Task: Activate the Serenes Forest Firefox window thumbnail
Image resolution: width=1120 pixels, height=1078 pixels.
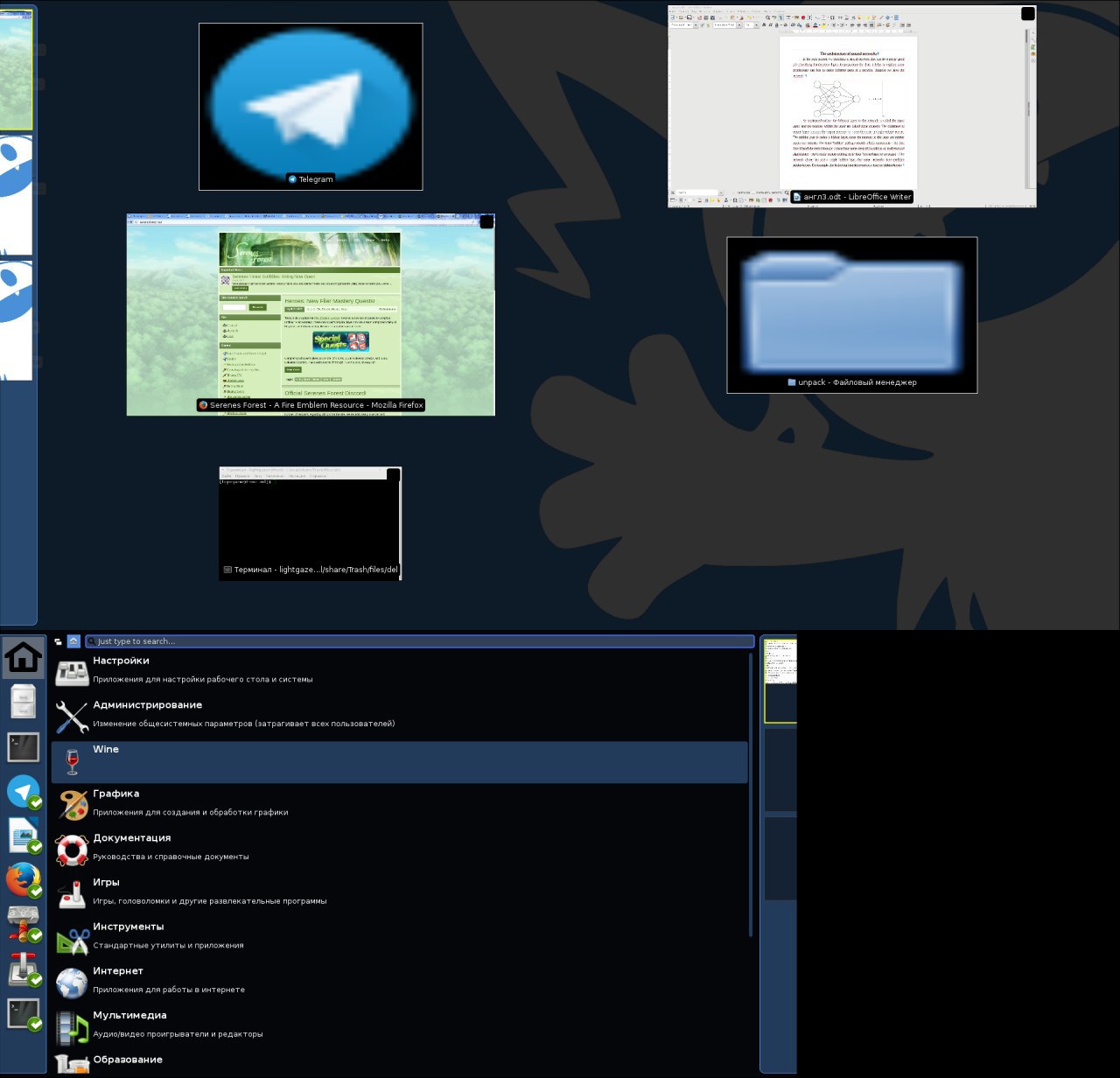Action: [311, 314]
